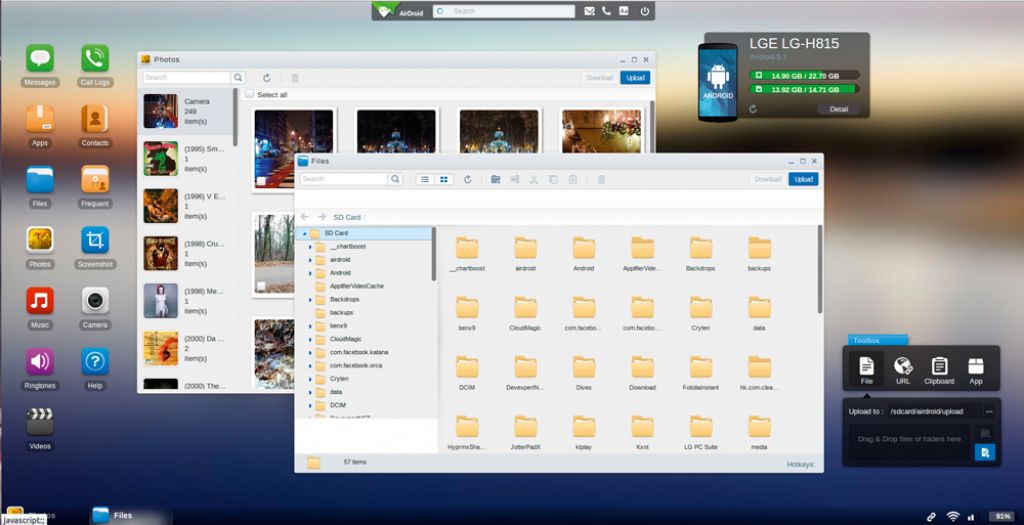
Task: Switch Files to grid view
Action: [x=443, y=179]
